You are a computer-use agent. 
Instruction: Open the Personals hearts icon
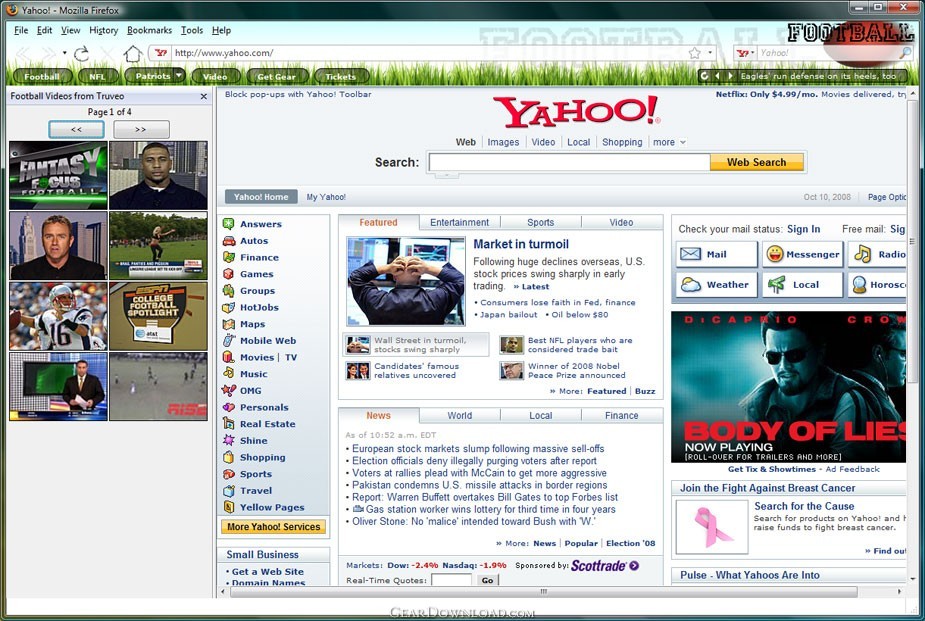(229, 407)
